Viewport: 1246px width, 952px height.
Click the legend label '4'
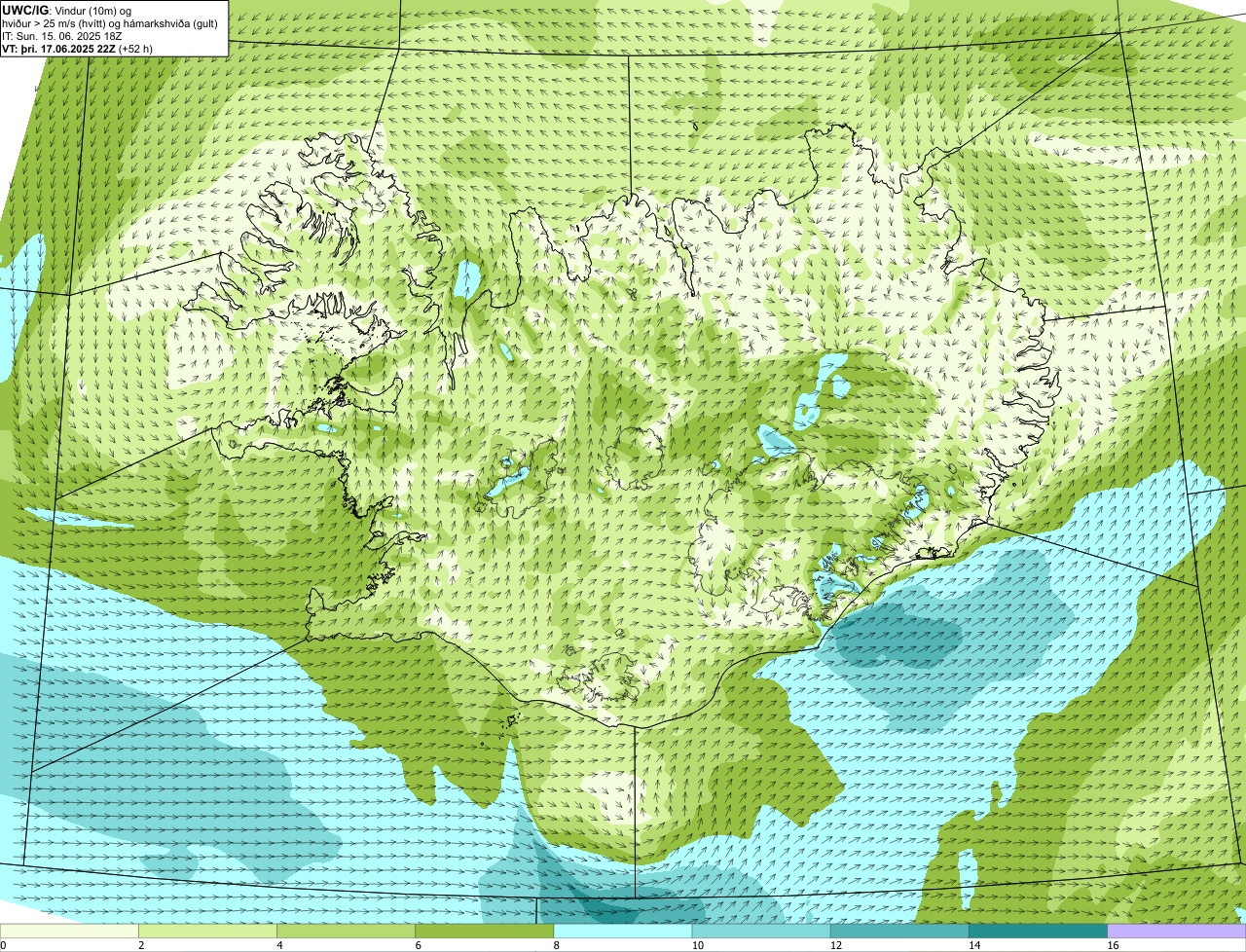click(279, 945)
